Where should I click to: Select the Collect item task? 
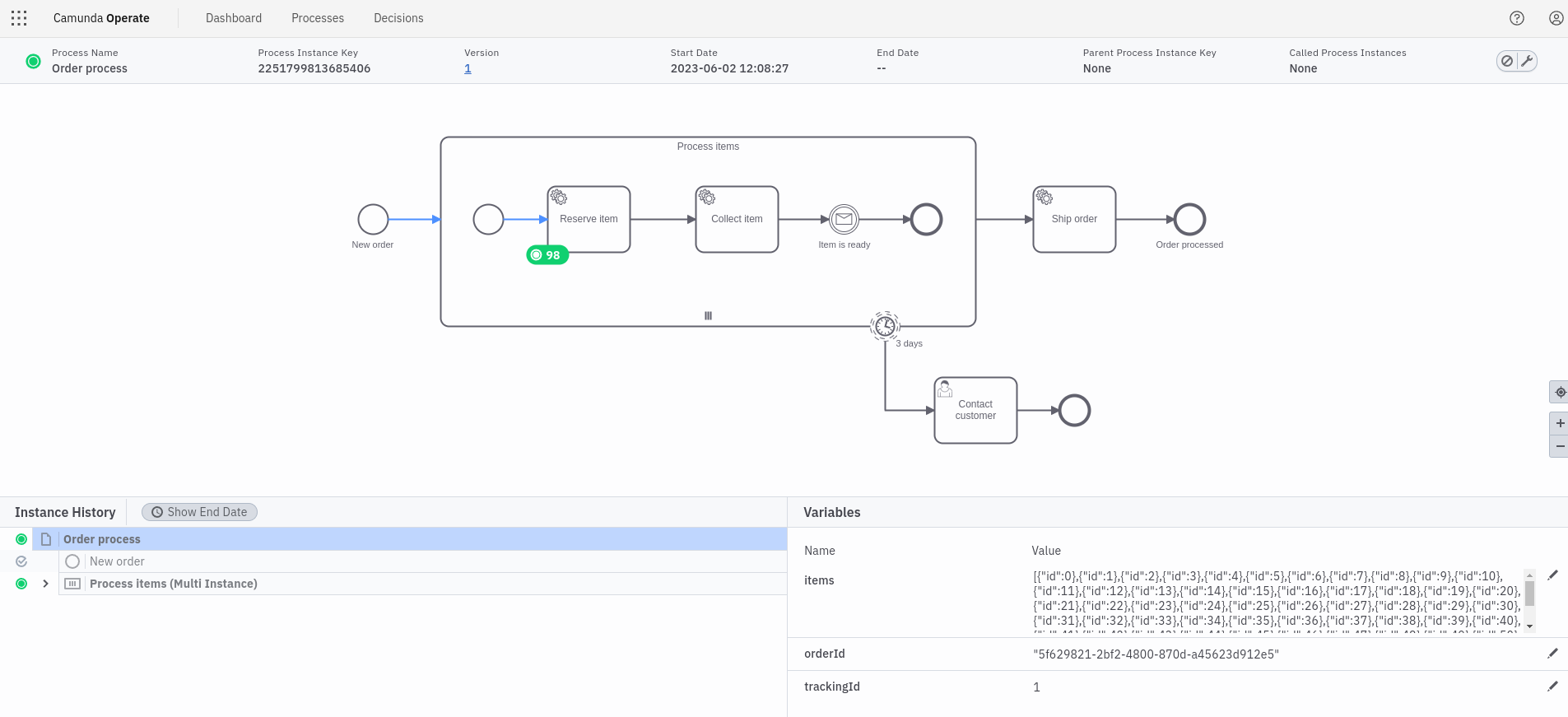coord(737,219)
